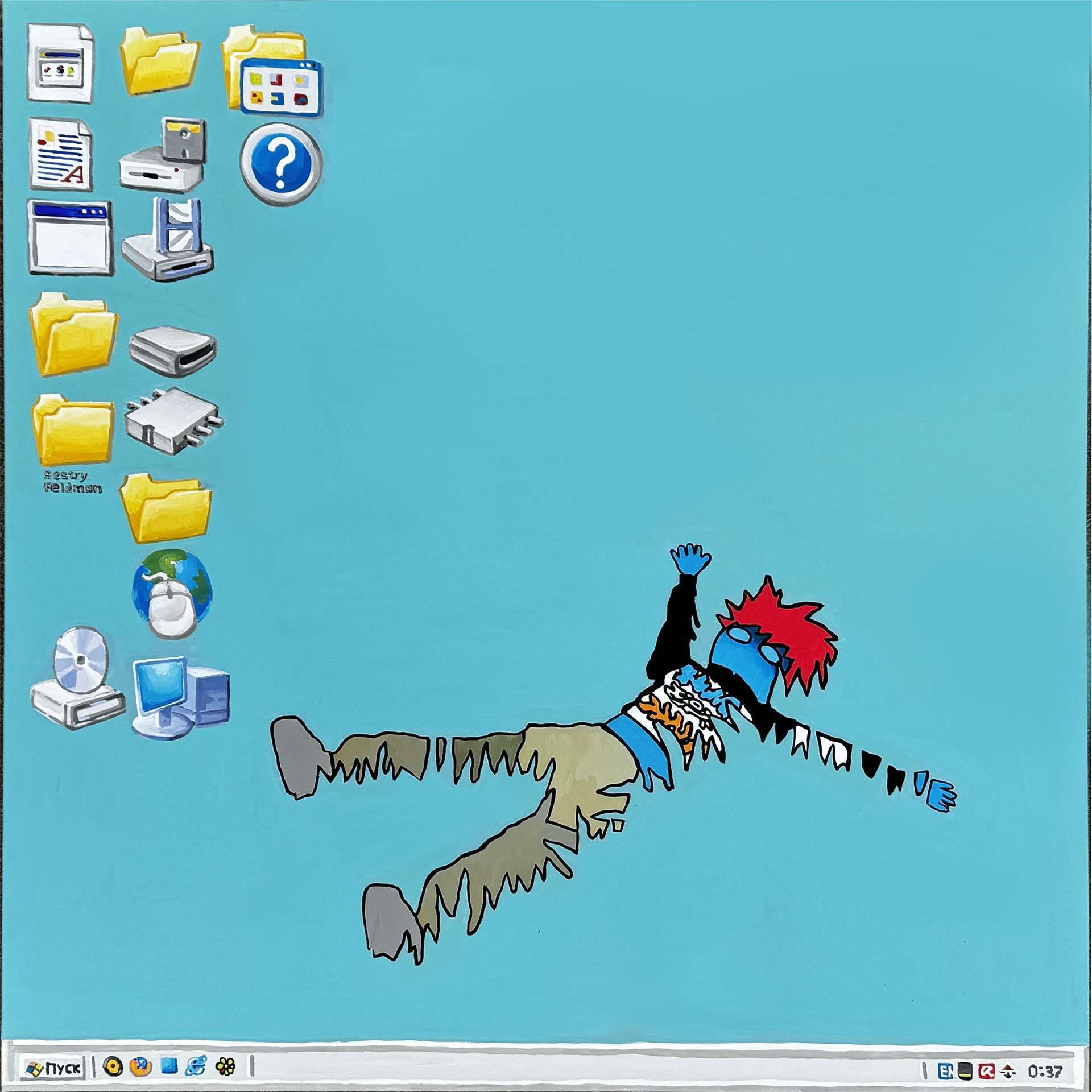Open the settings document icon with a small window

click(60, 63)
